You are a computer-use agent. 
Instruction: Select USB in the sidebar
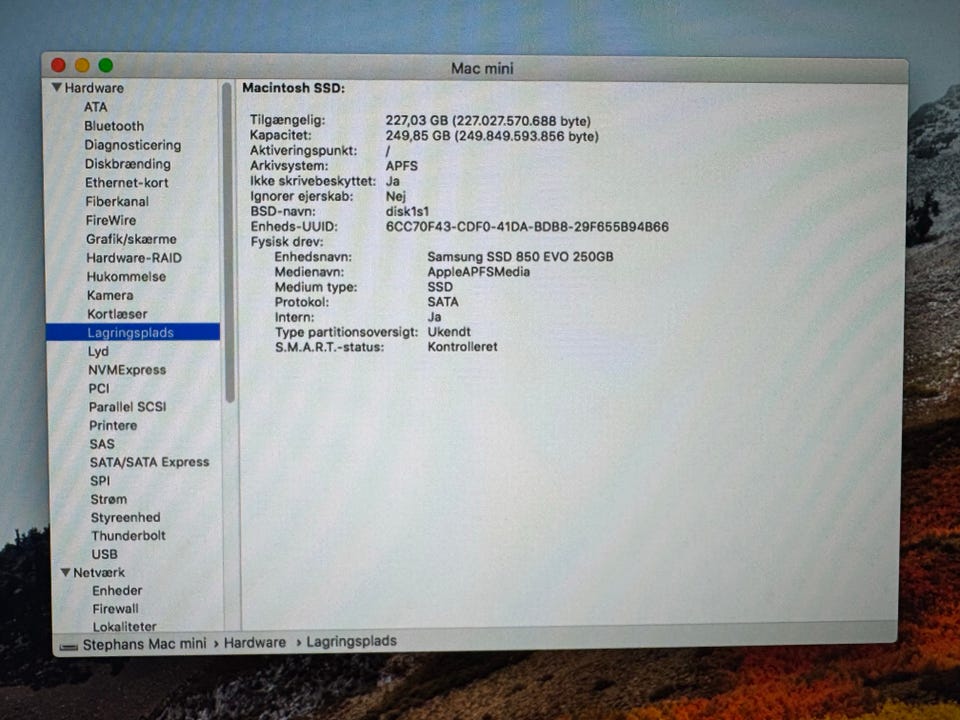pyautogui.click(x=104, y=554)
